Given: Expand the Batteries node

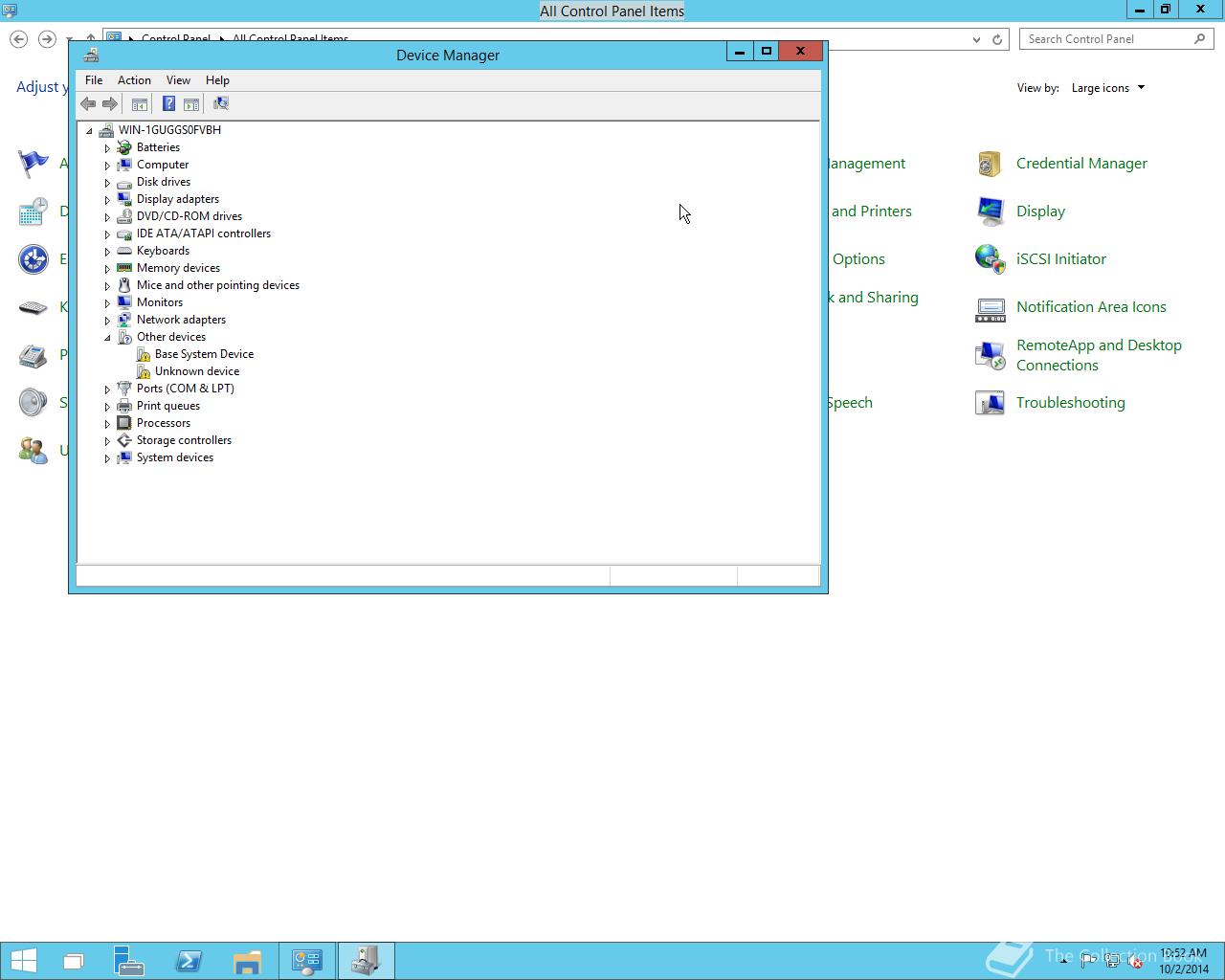Looking at the screenshot, I should (x=107, y=148).
